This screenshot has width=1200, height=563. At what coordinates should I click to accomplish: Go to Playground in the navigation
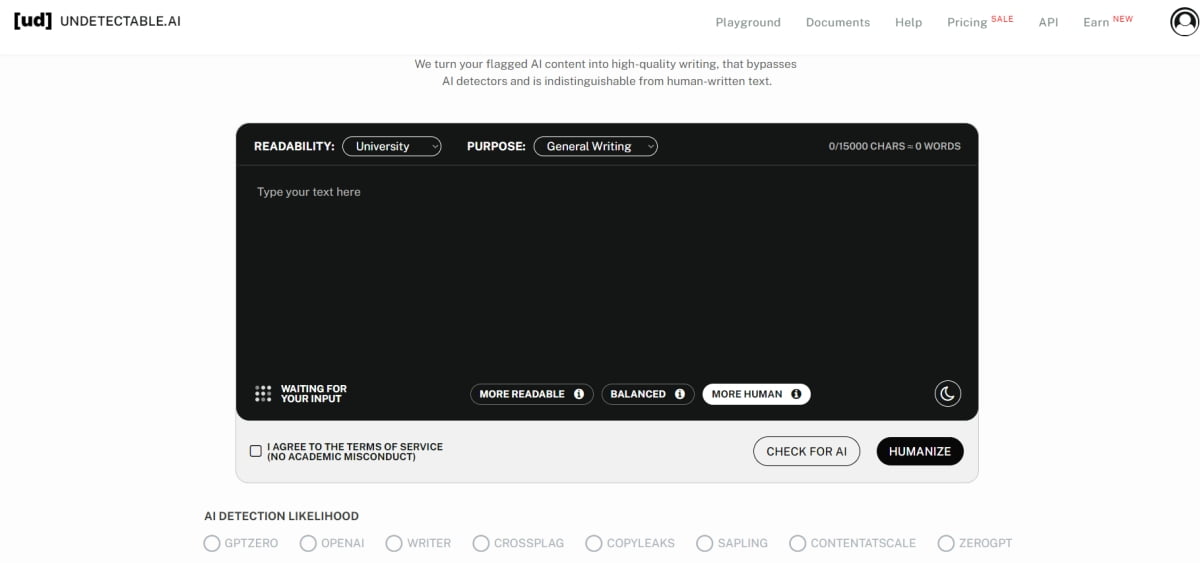tap(748, 22)
